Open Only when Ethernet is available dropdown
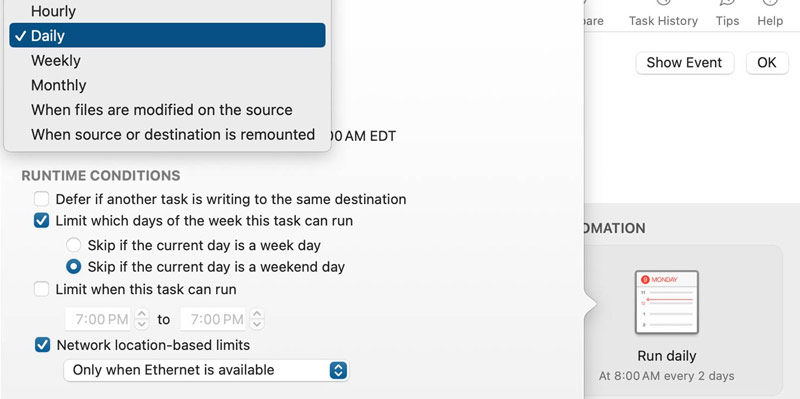The width and height of the screenshot is (800, 399). coord(206,370)
